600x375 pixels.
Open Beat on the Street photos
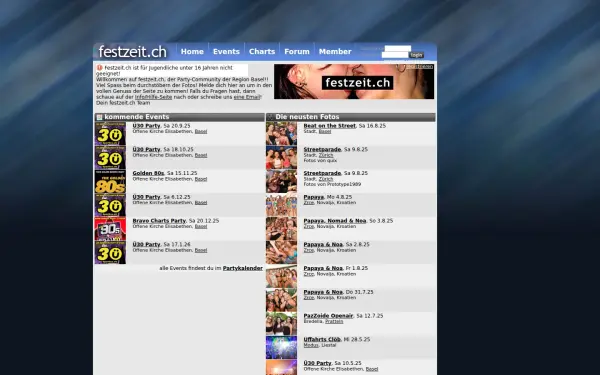tap(329, 126)
